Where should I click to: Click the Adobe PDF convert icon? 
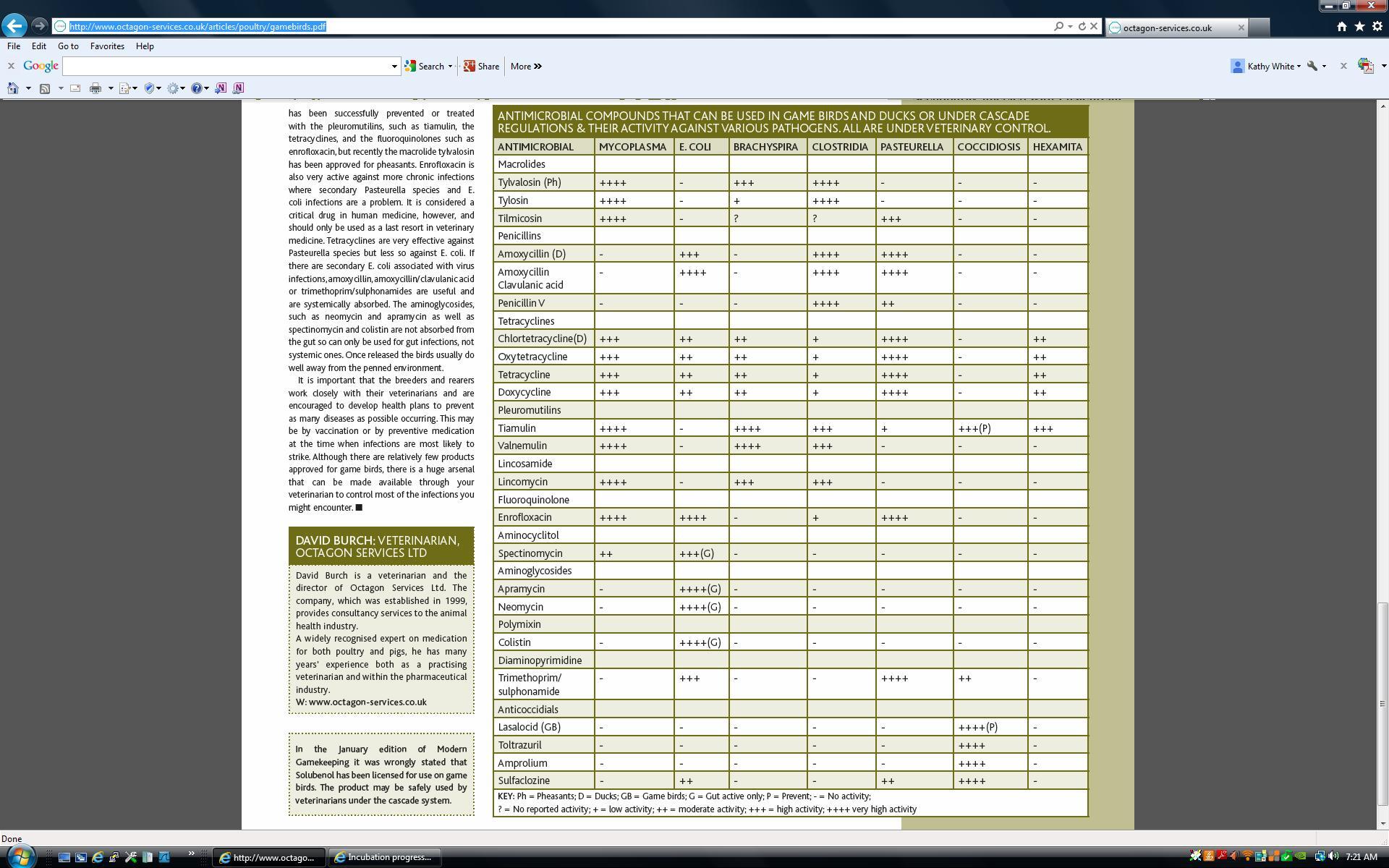(1365, 66)
